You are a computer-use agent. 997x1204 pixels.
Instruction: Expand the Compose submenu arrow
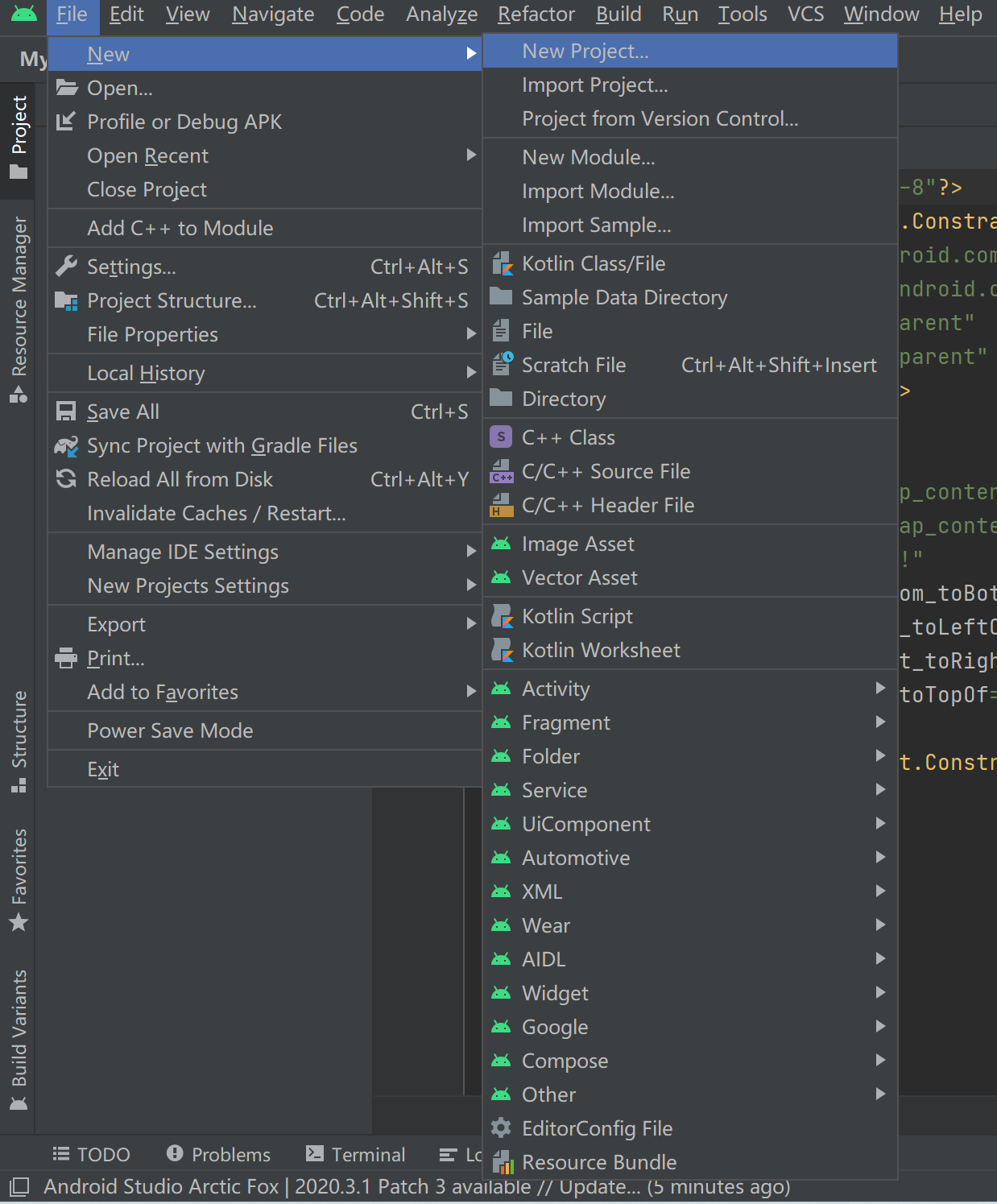(x=880, y=1061)
